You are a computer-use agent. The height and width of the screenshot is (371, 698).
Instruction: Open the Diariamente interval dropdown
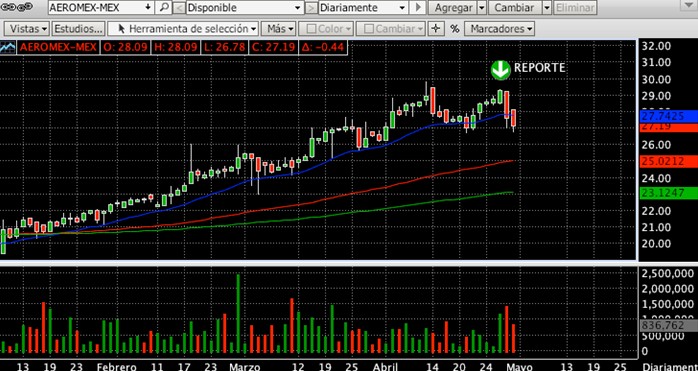point(363,8)
